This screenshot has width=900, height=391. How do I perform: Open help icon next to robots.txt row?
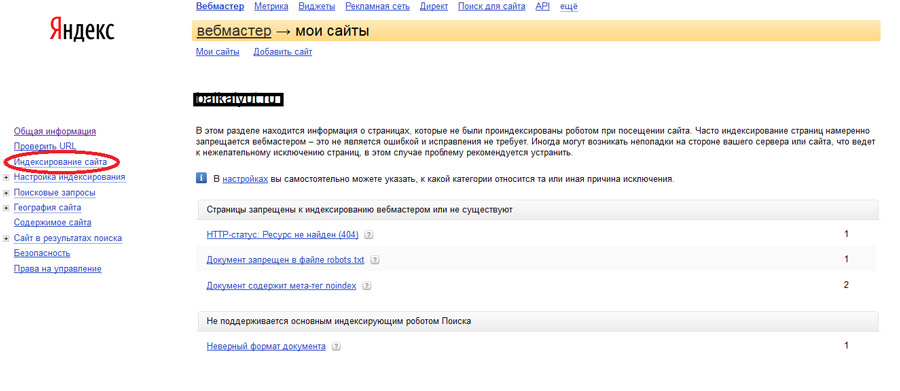tap(375, 260)
